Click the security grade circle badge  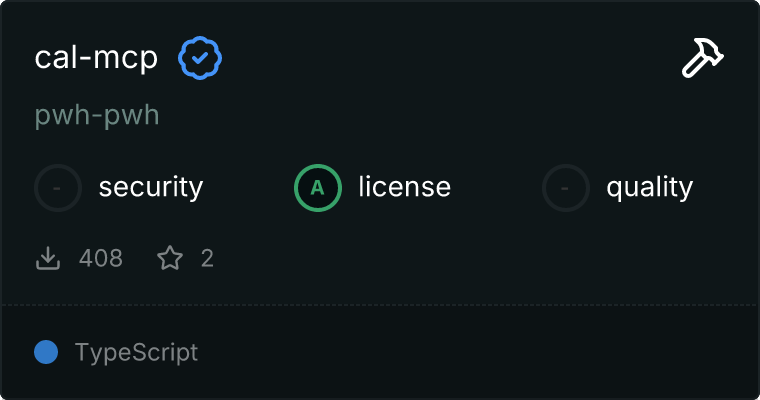[58, 187]
